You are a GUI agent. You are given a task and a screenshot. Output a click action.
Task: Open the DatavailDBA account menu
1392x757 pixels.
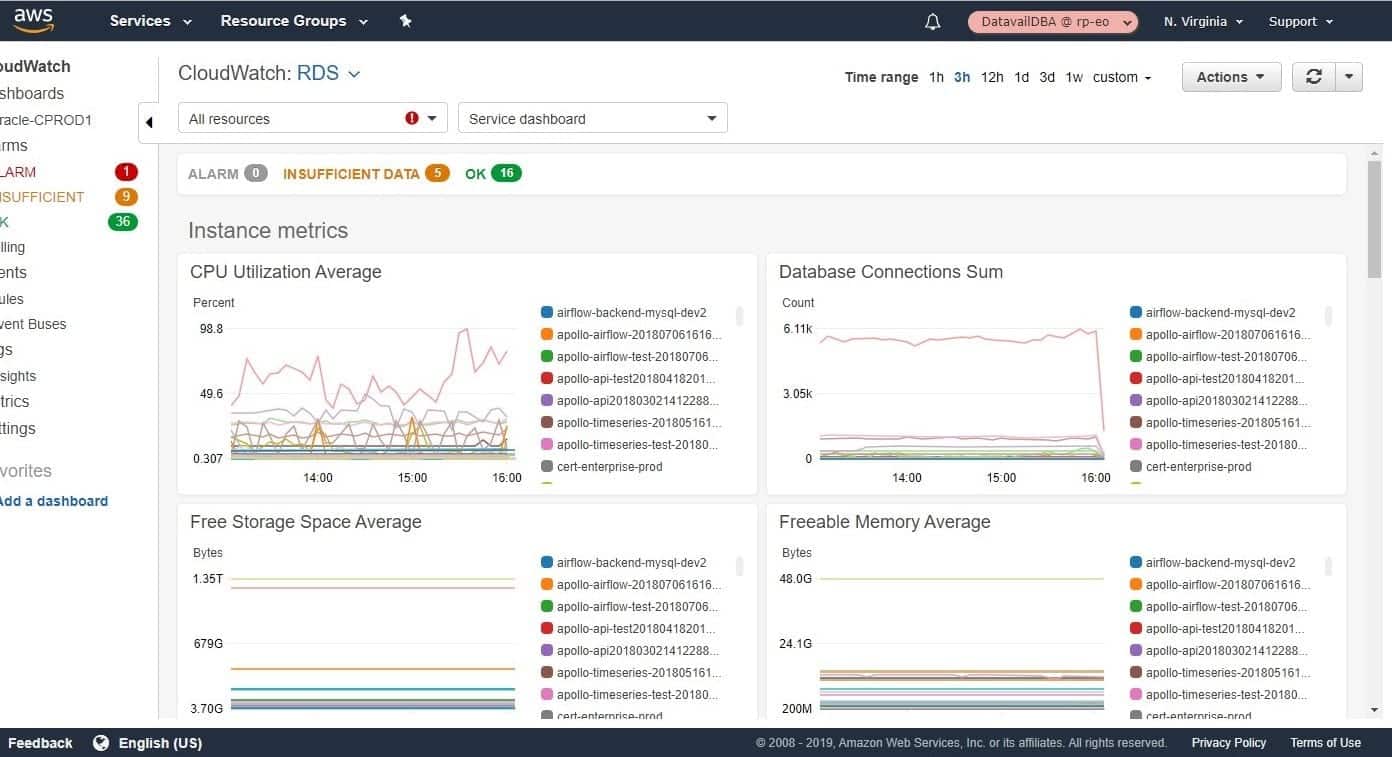pos(1053,22)
